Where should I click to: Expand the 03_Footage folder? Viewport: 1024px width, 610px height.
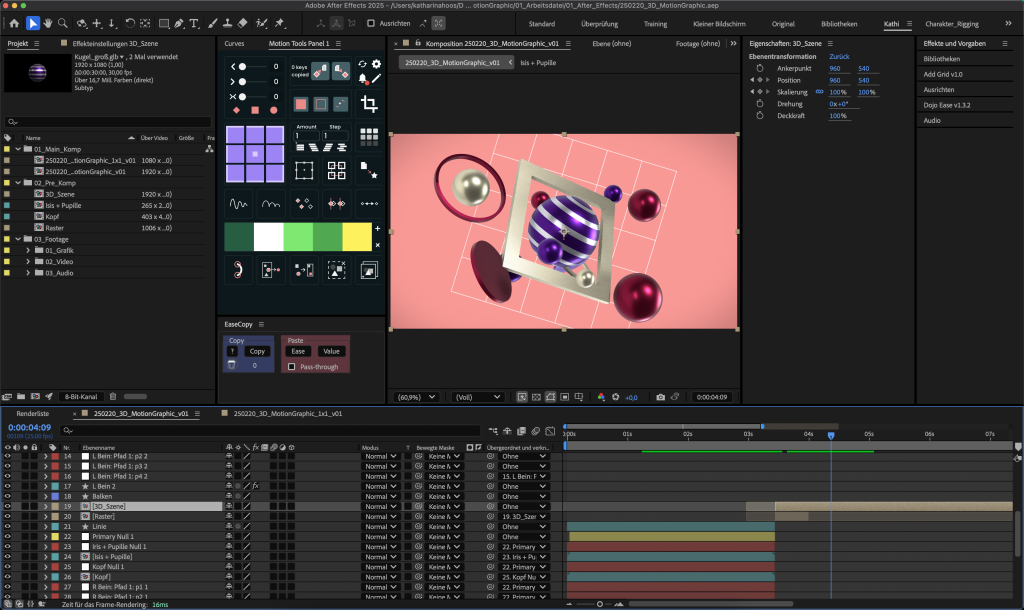pyautogui.click(x=17, y=239)
